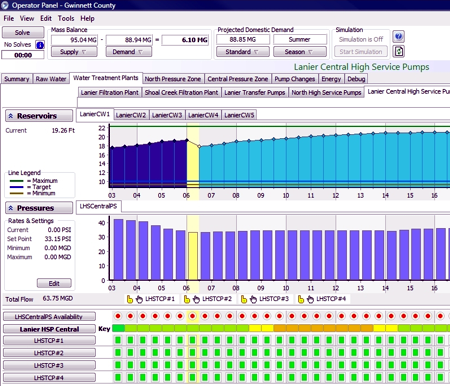Toggle first availability red dot in LHSCentralPS row
Image resolution: width=450 pixels, height=386 pixels.
pos(118,316)
